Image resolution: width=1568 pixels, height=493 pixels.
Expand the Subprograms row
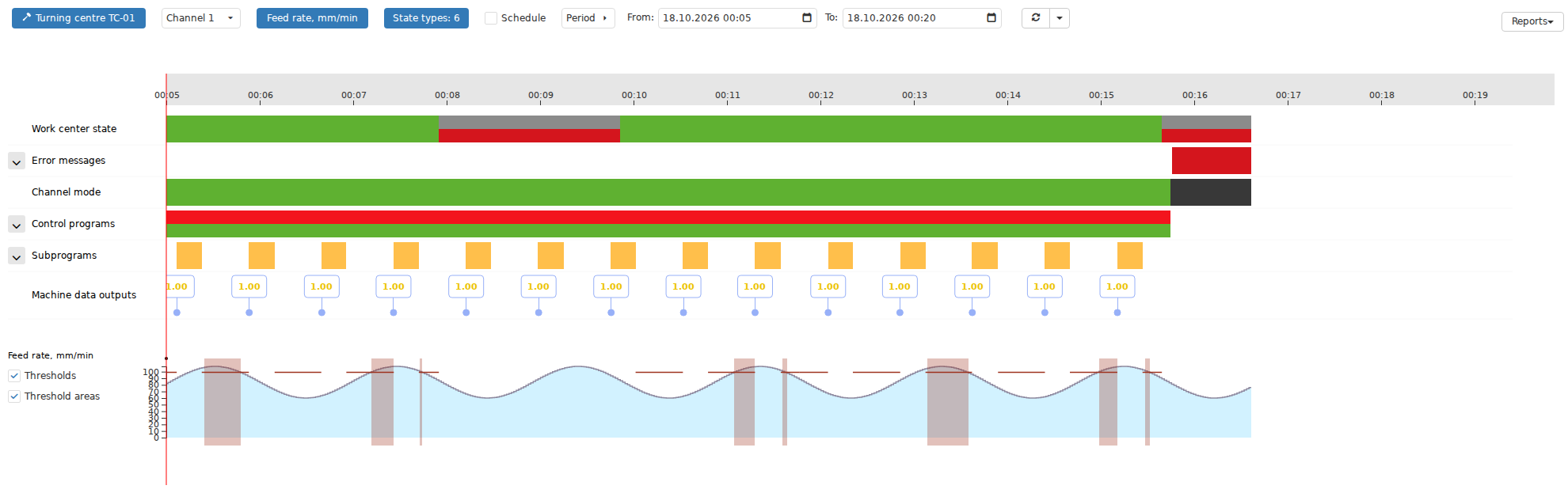[x=17, y=256]
